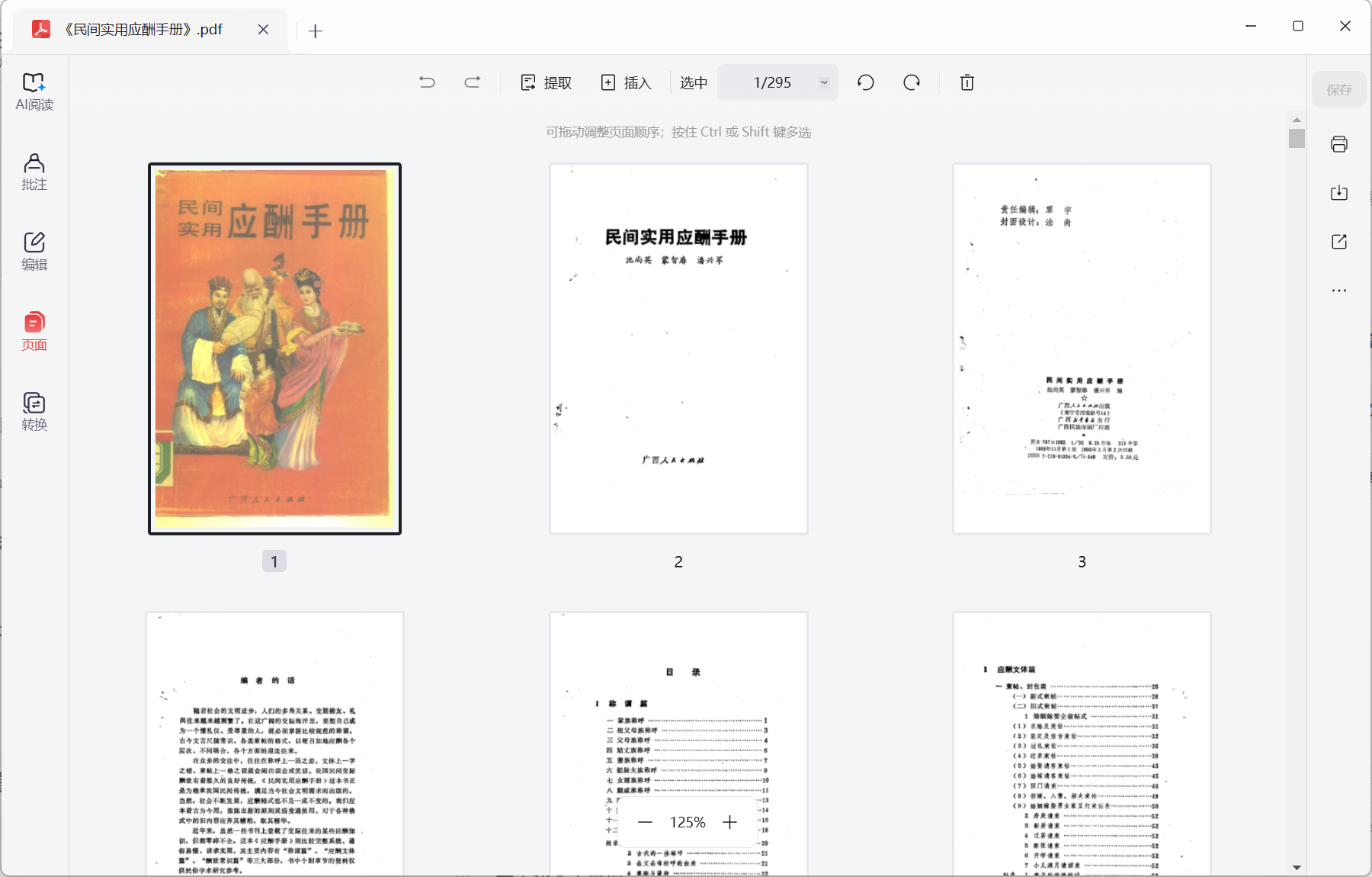Switch to the 《民间实用应酬手册》.pdf tab
The width and height of the screenshot is (1372, 877).
pyautogui.click(x=143, y=30)
